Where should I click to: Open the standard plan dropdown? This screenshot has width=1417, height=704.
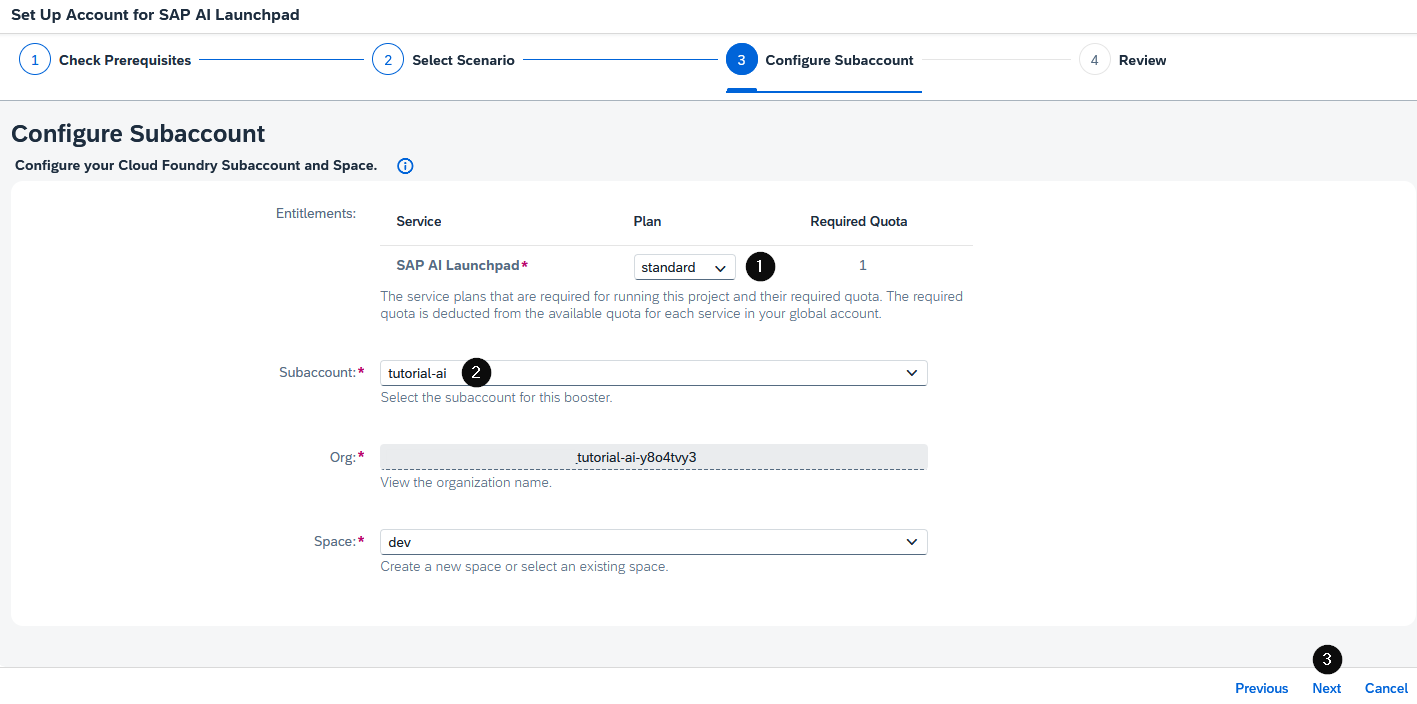tap(685, 267)
